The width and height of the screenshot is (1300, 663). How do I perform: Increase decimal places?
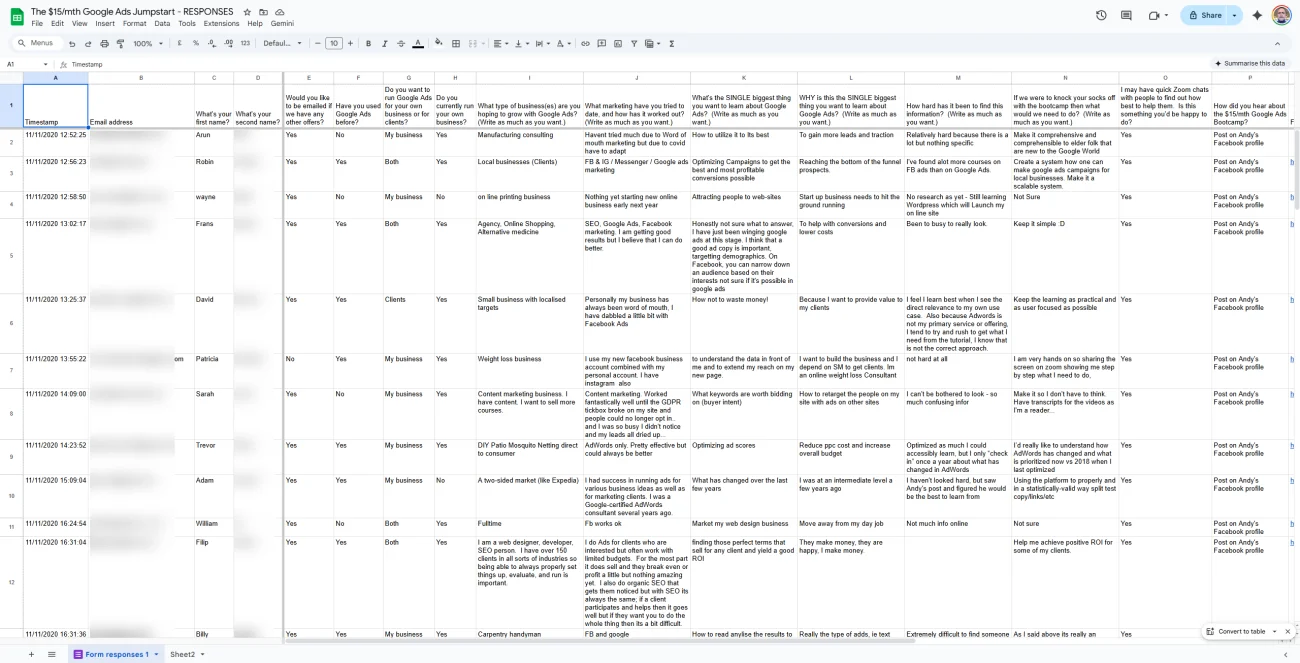[229, 44]
